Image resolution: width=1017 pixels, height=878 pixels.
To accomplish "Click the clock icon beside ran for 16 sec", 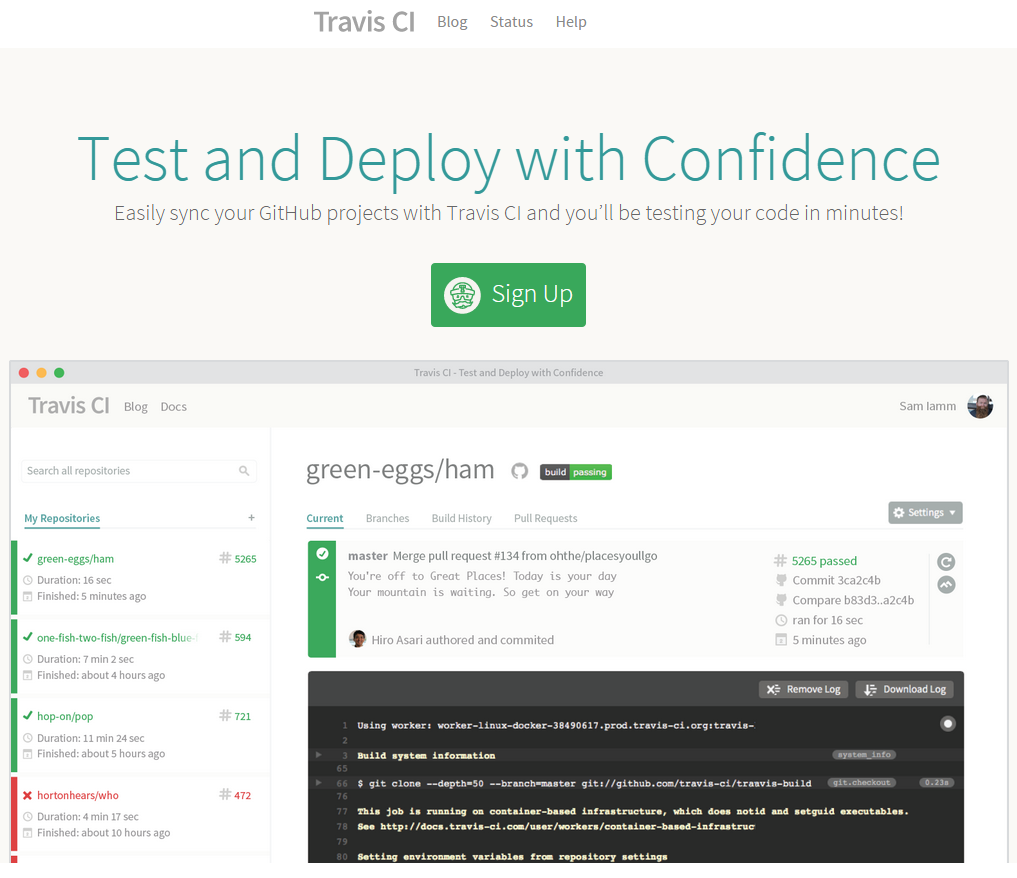I will point(781,621).
